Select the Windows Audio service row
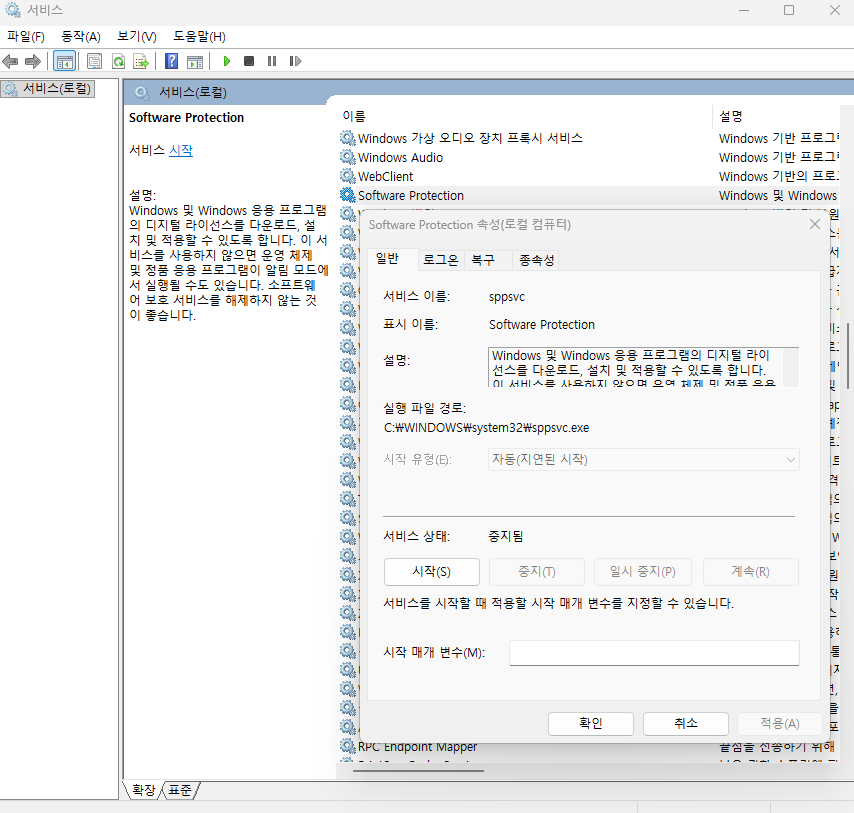 point(589,157)
